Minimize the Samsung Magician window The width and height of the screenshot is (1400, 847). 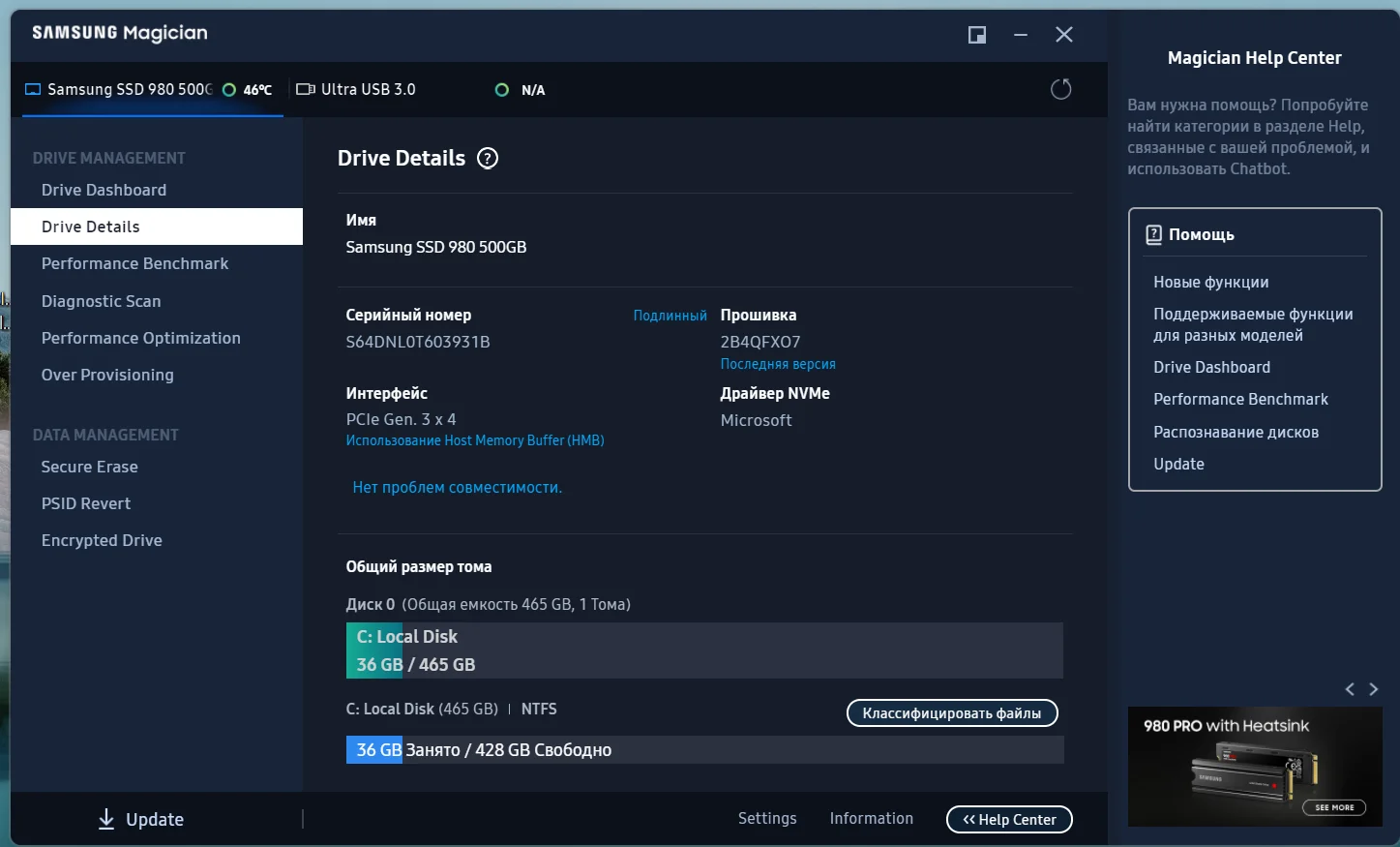pyautogui.click(x=1021, y=35)
